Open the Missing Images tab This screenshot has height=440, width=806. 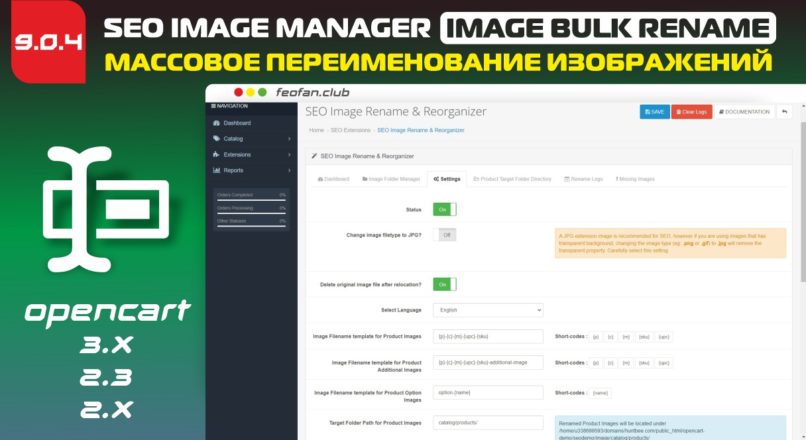[x=635, y=179]
